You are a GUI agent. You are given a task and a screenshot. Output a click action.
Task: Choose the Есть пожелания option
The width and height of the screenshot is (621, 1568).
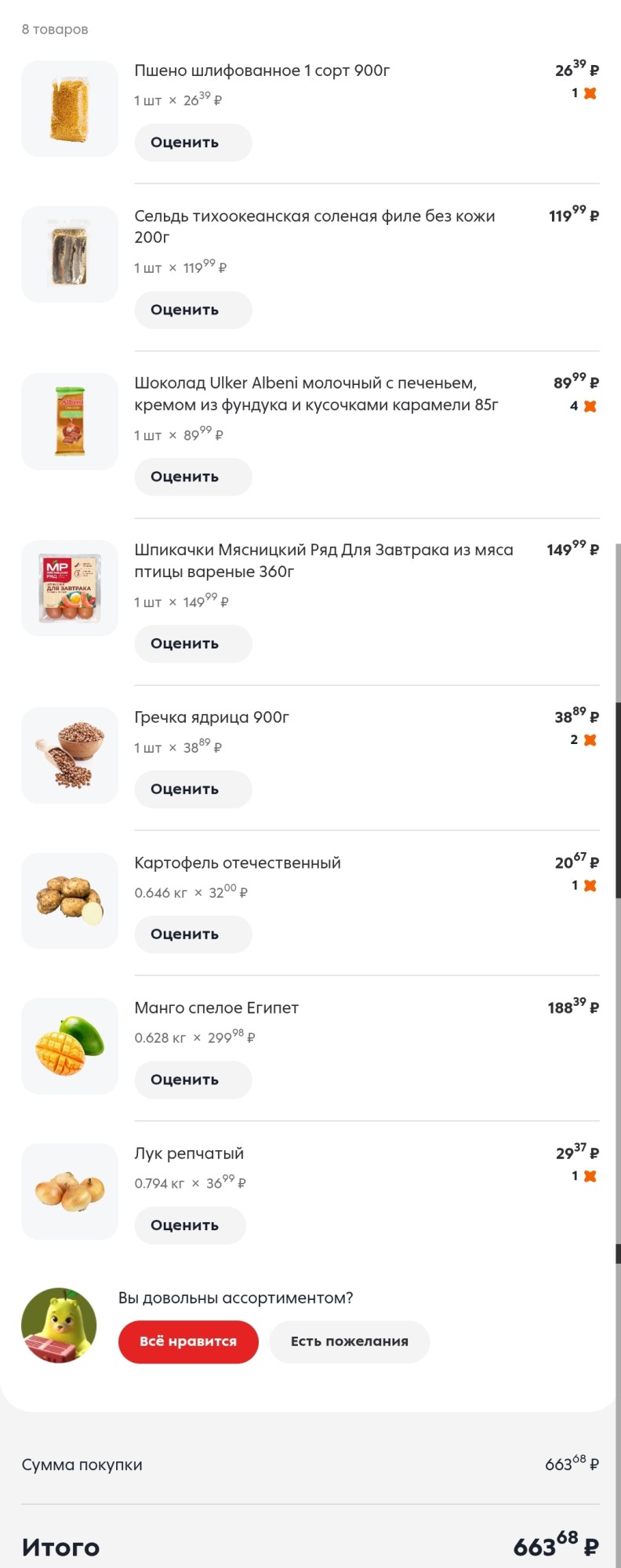[349, 1341]
